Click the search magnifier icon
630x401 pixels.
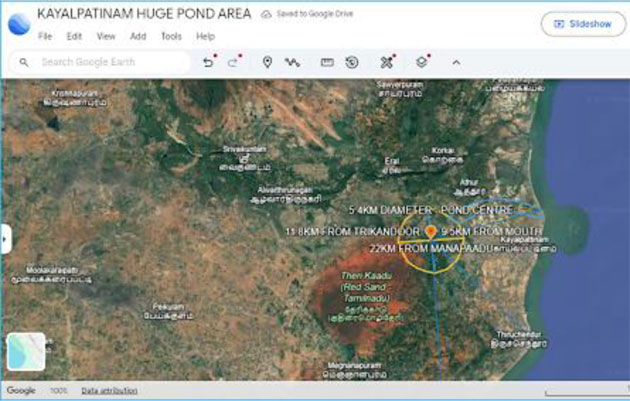point(24,62)
